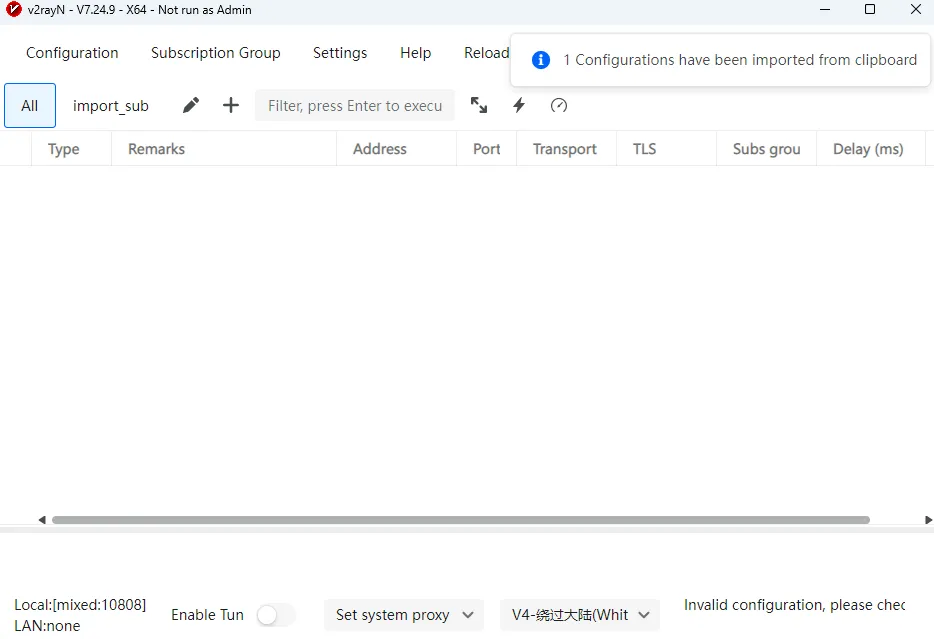934x639 pixels.
Task: Select the All group tab
Action: point(30,105)
